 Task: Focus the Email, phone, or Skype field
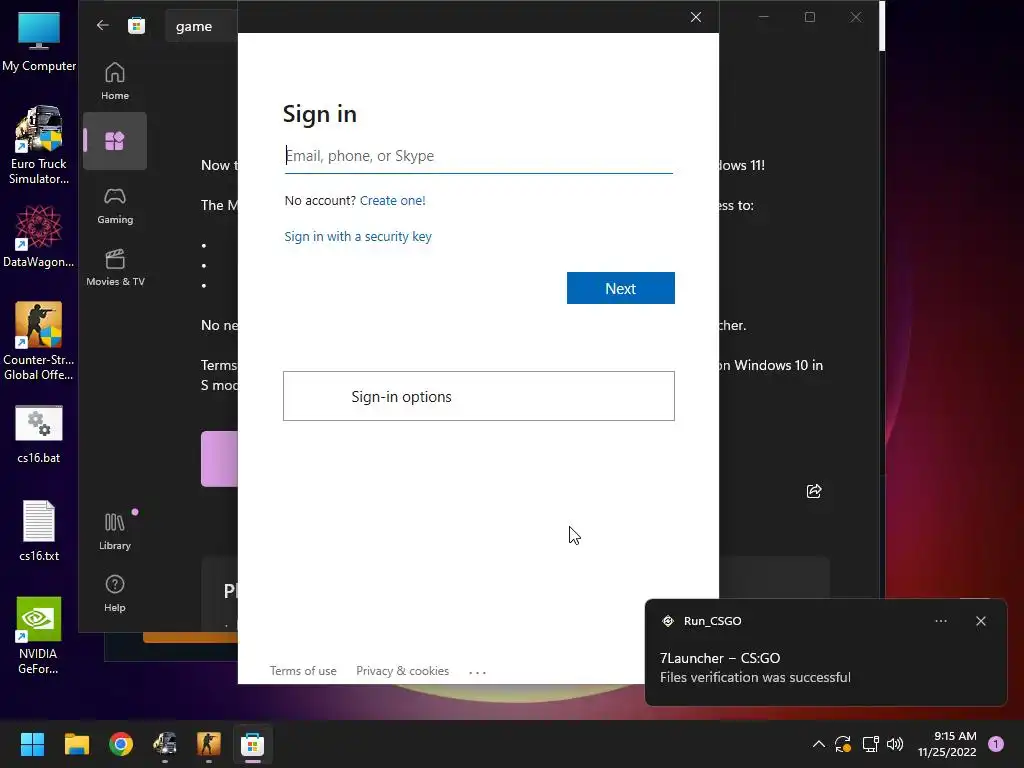(x=479, y=156)
